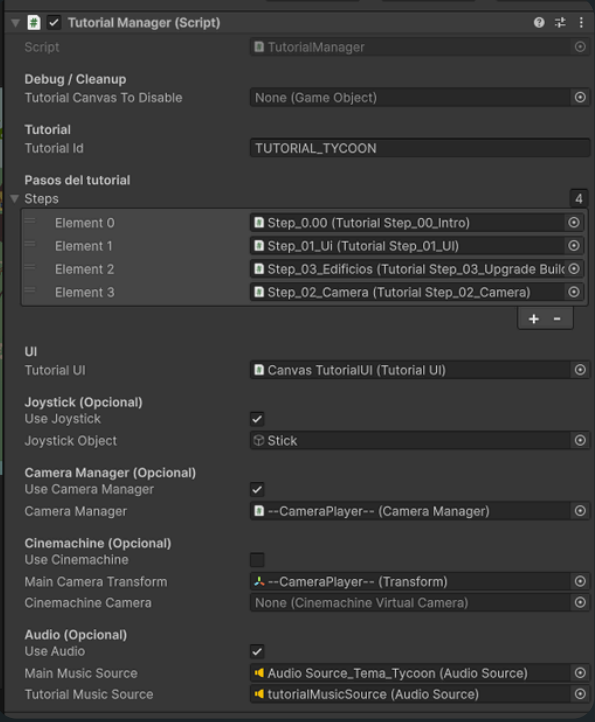Viewport: 595px width, 722px height.
Task: Click the Element 0 label
Action: [85, 223]
